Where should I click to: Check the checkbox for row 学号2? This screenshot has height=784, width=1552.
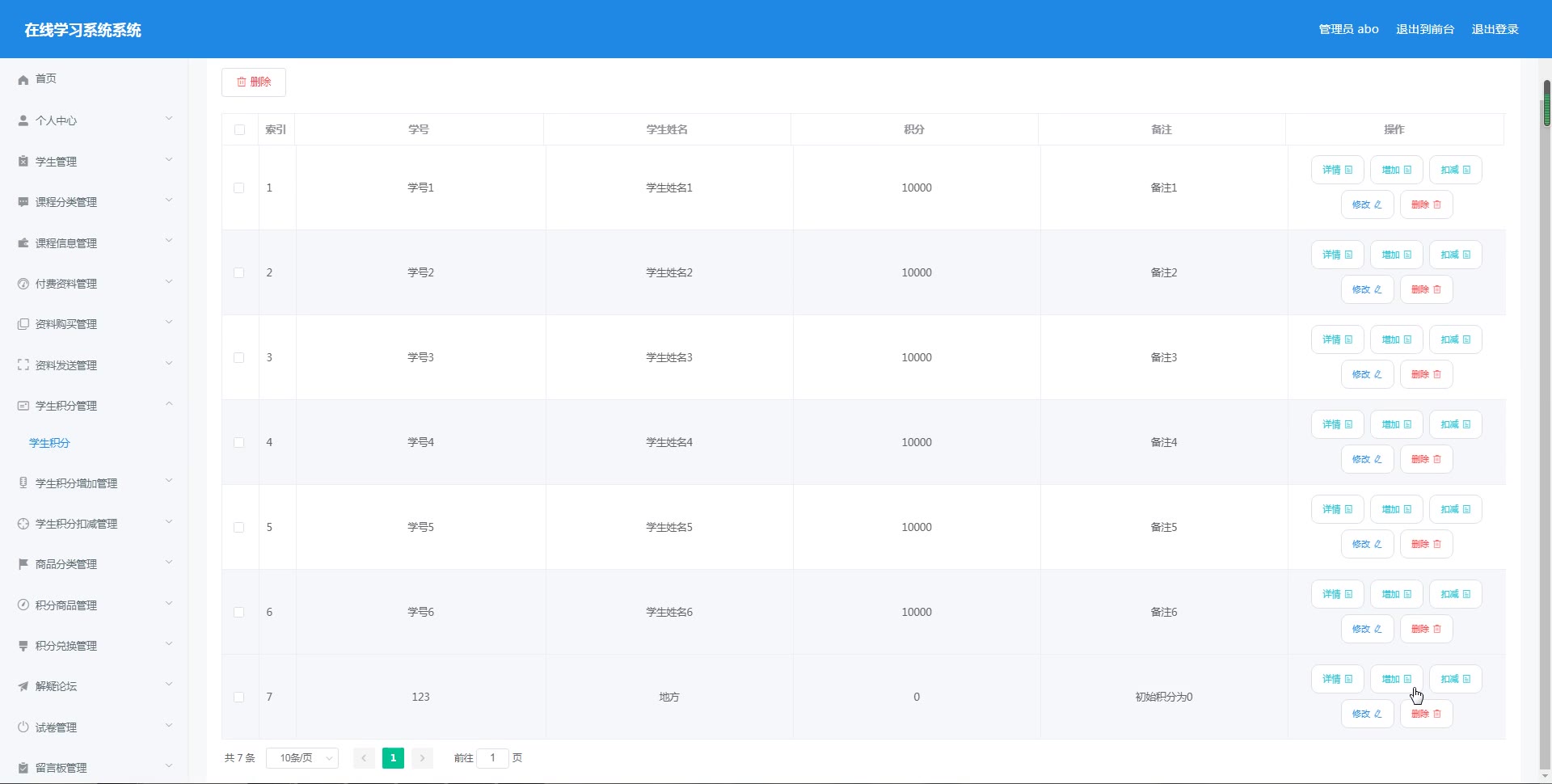[x=238, y=272]
